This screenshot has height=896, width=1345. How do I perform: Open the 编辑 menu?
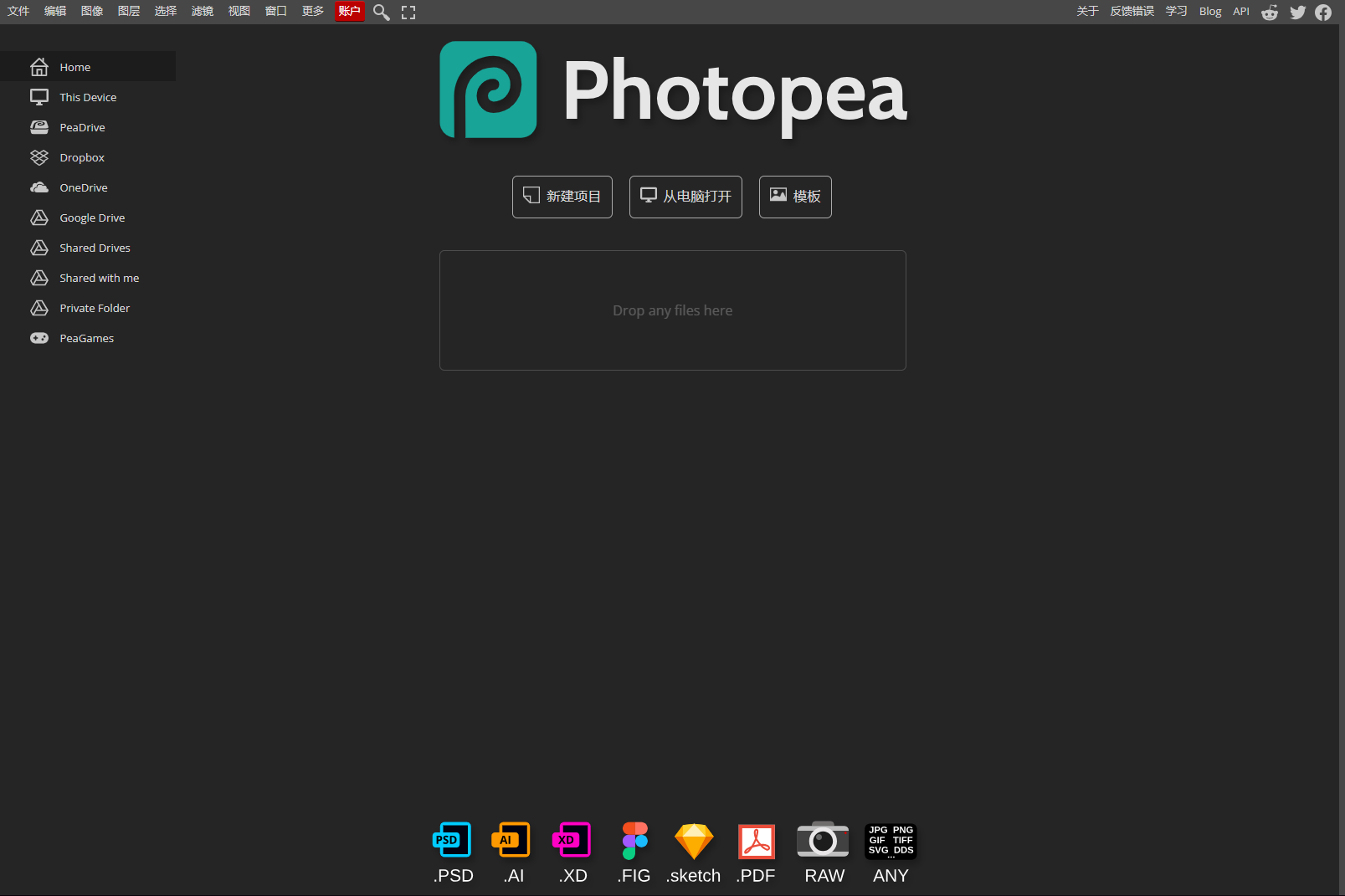tap(55, 11)
